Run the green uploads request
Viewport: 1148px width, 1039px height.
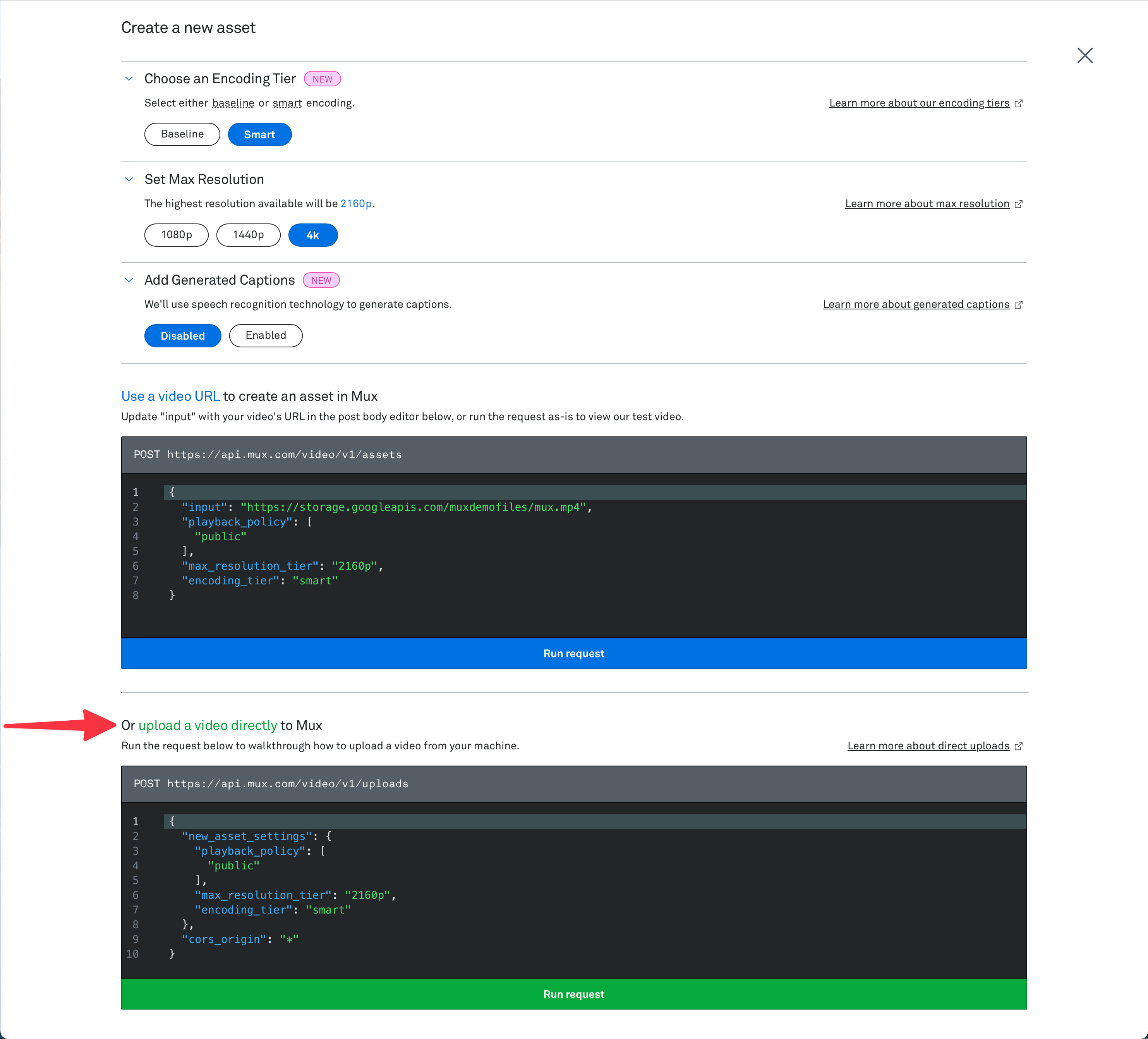[573, 994]
